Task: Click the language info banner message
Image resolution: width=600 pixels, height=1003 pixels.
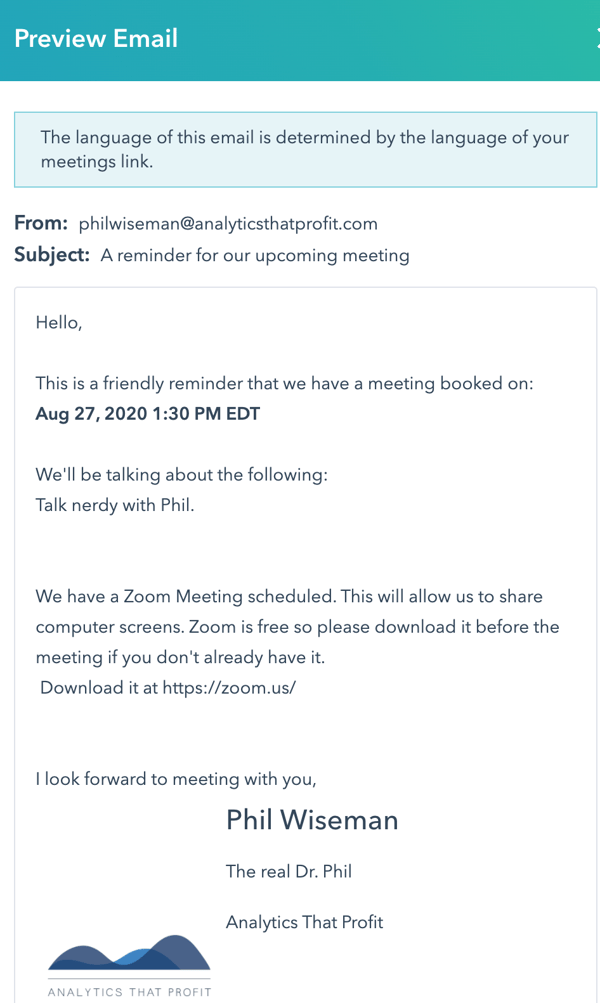Action: pyautogui.click(x=304, y=149)
